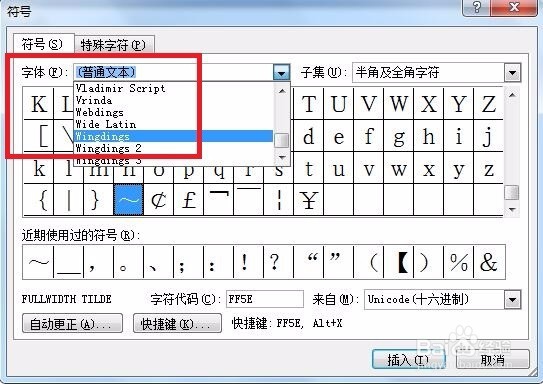Select the not sign symbol cell
This screenshot has height=384, width=543.
pos(219,200)
